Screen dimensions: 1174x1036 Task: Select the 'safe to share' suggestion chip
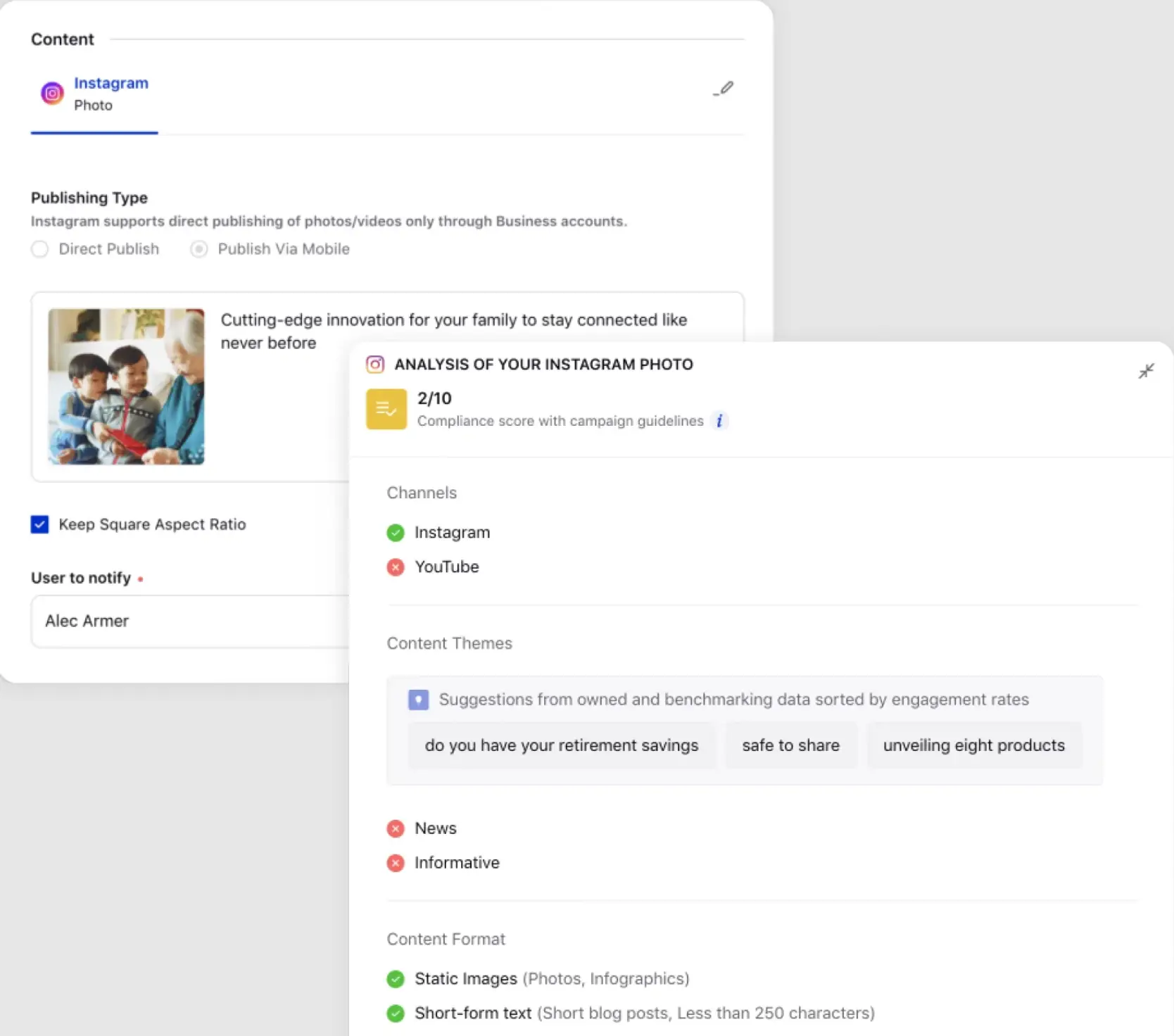click(790, 745)
